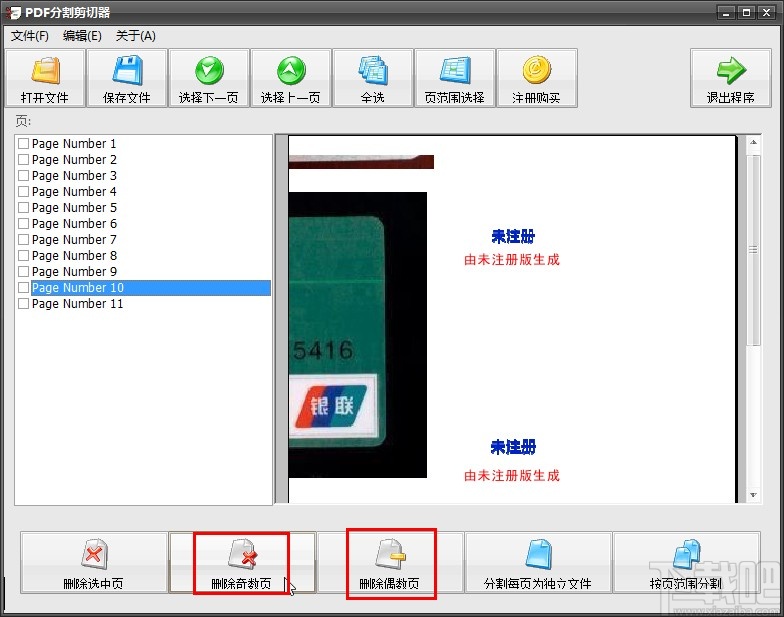
Task: Click the 注册购买 coin icon
Action: [536, 70]
